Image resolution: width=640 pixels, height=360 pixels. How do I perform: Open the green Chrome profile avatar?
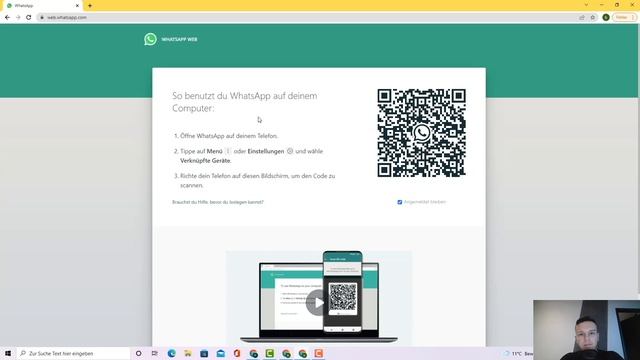606,18
